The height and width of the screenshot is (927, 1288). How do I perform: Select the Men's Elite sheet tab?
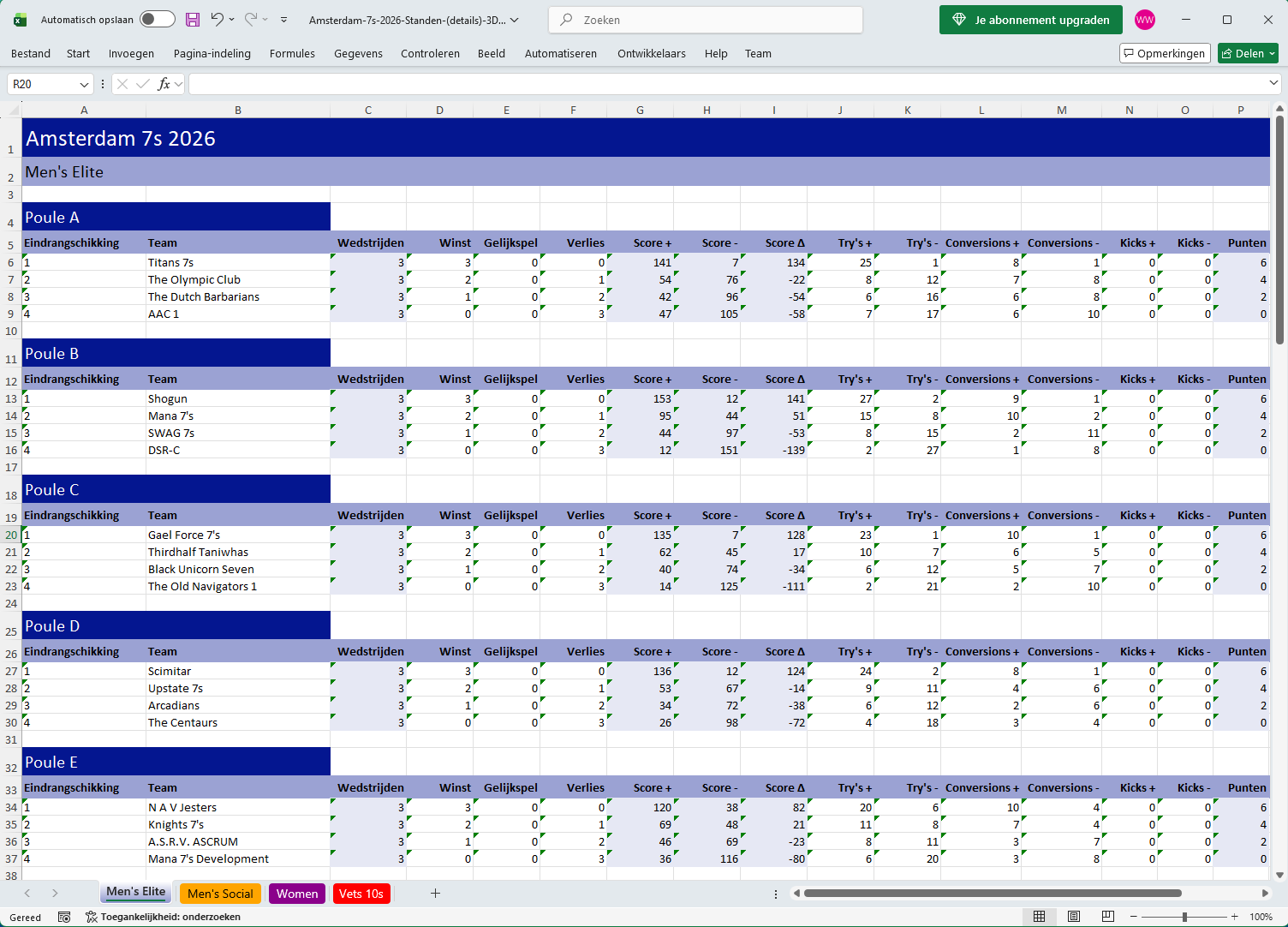click(x=136, y=892)
